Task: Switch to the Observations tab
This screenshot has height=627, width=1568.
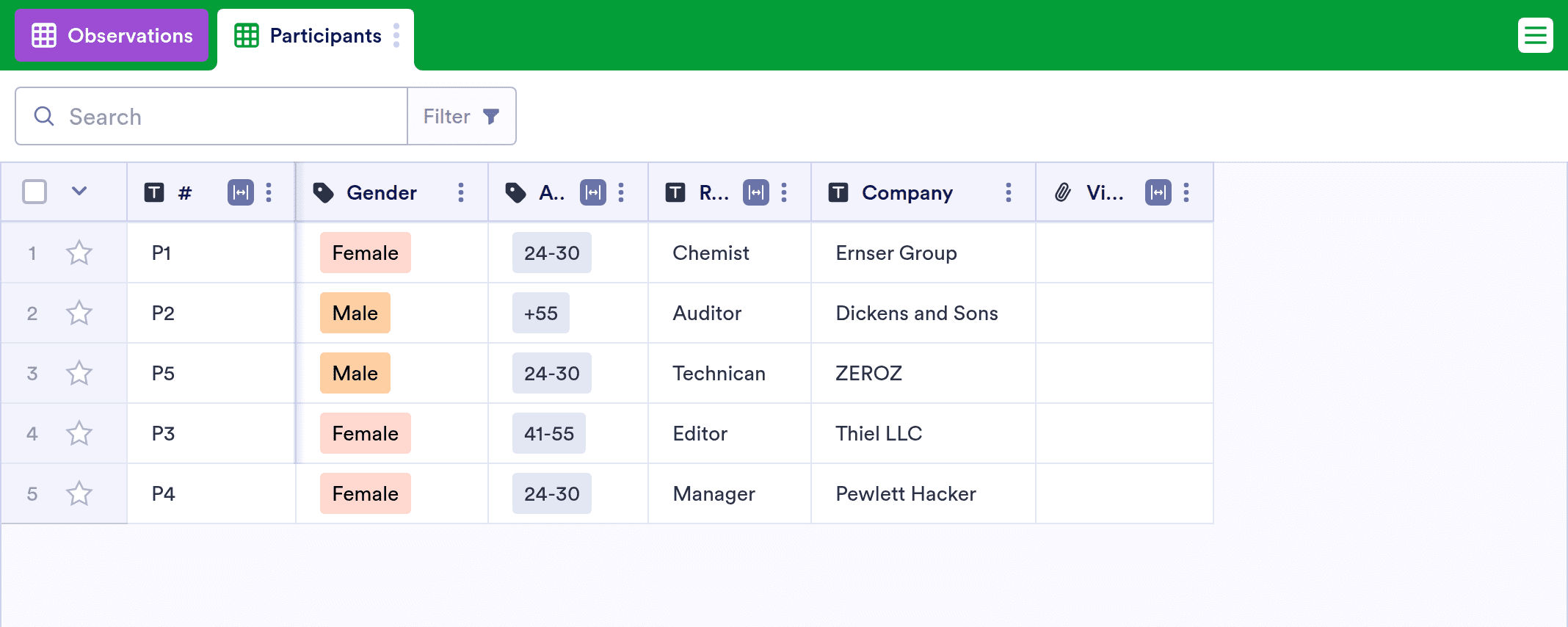Action: click(112, 35)
